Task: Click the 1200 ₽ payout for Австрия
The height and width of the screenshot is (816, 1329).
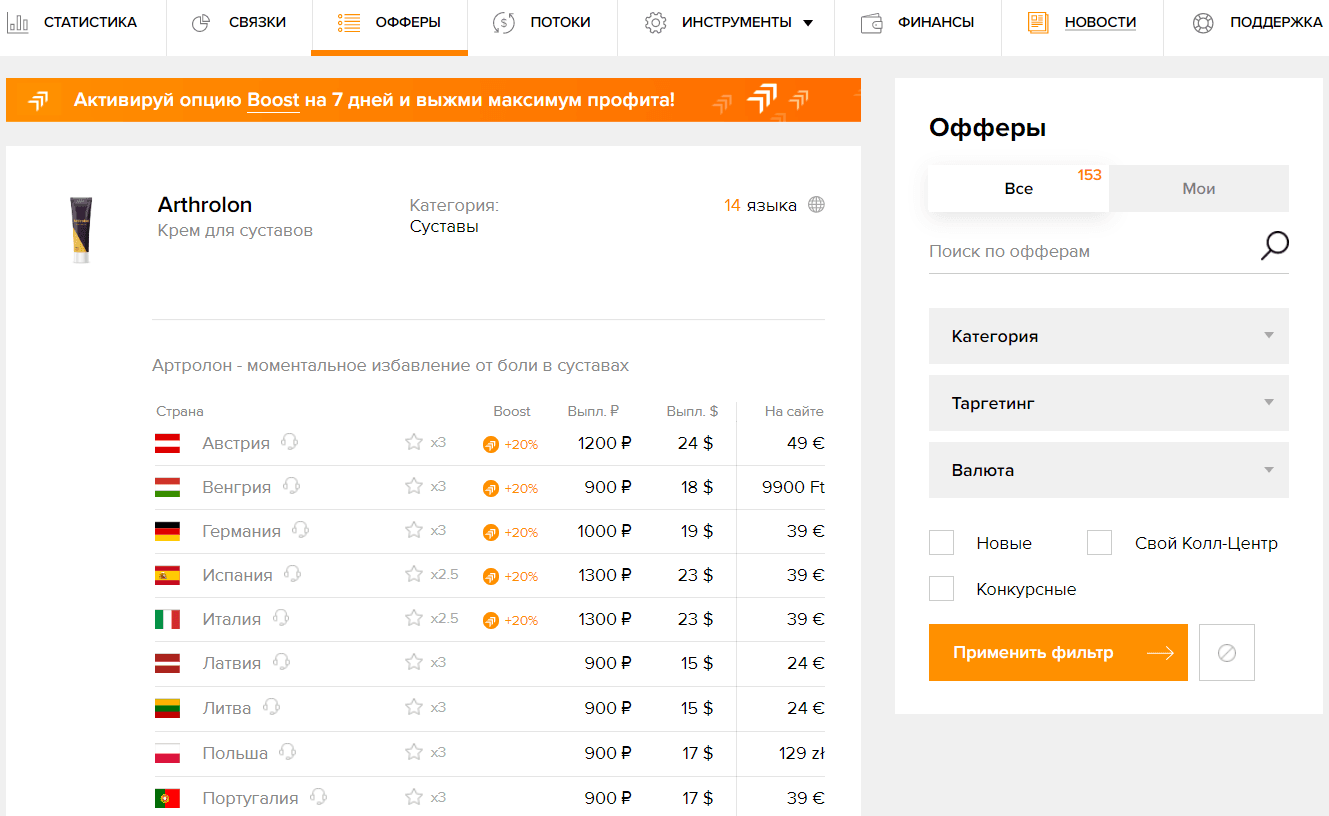Action: pos(604,443)
